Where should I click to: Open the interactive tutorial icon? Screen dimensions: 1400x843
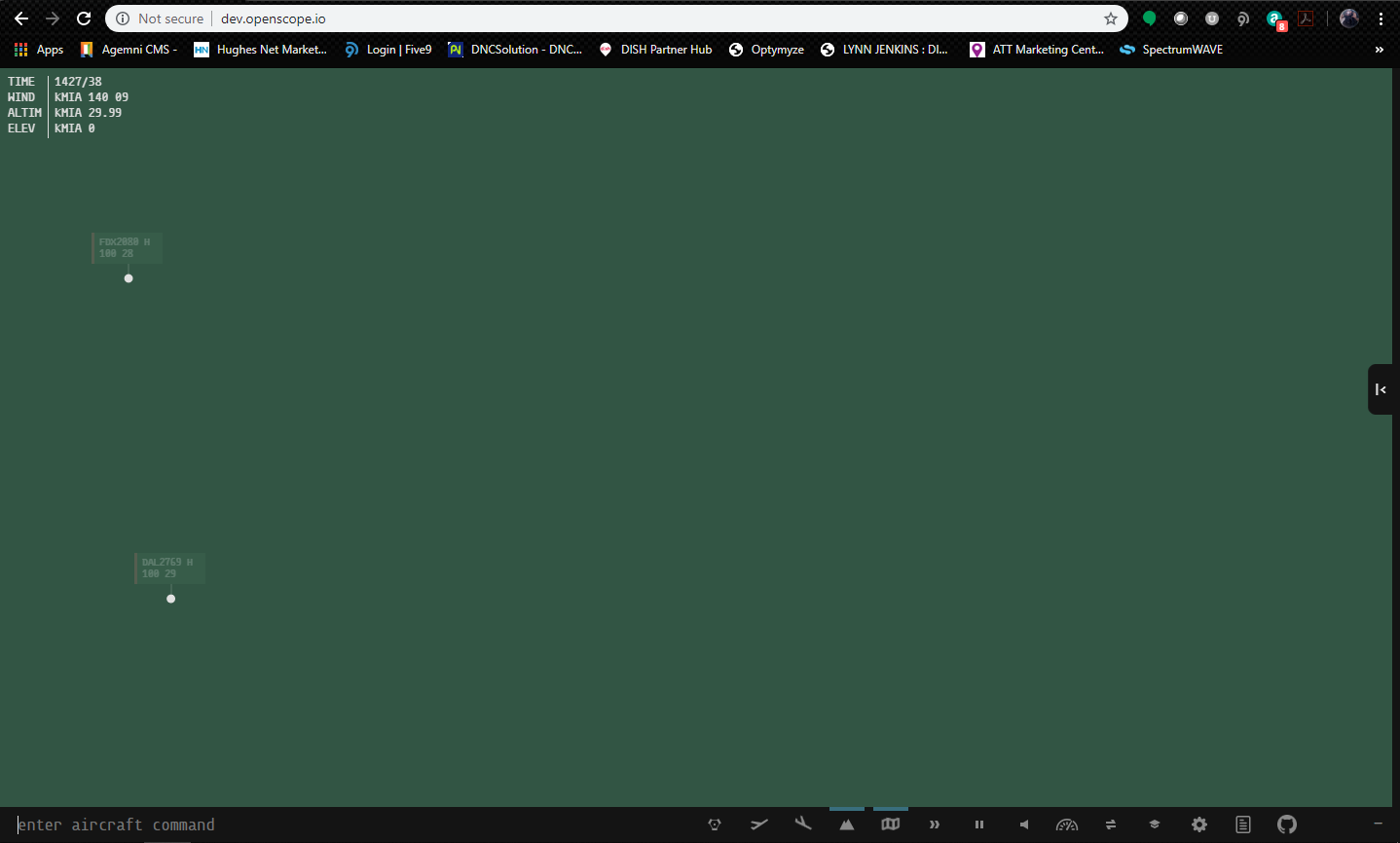point(714,825)
